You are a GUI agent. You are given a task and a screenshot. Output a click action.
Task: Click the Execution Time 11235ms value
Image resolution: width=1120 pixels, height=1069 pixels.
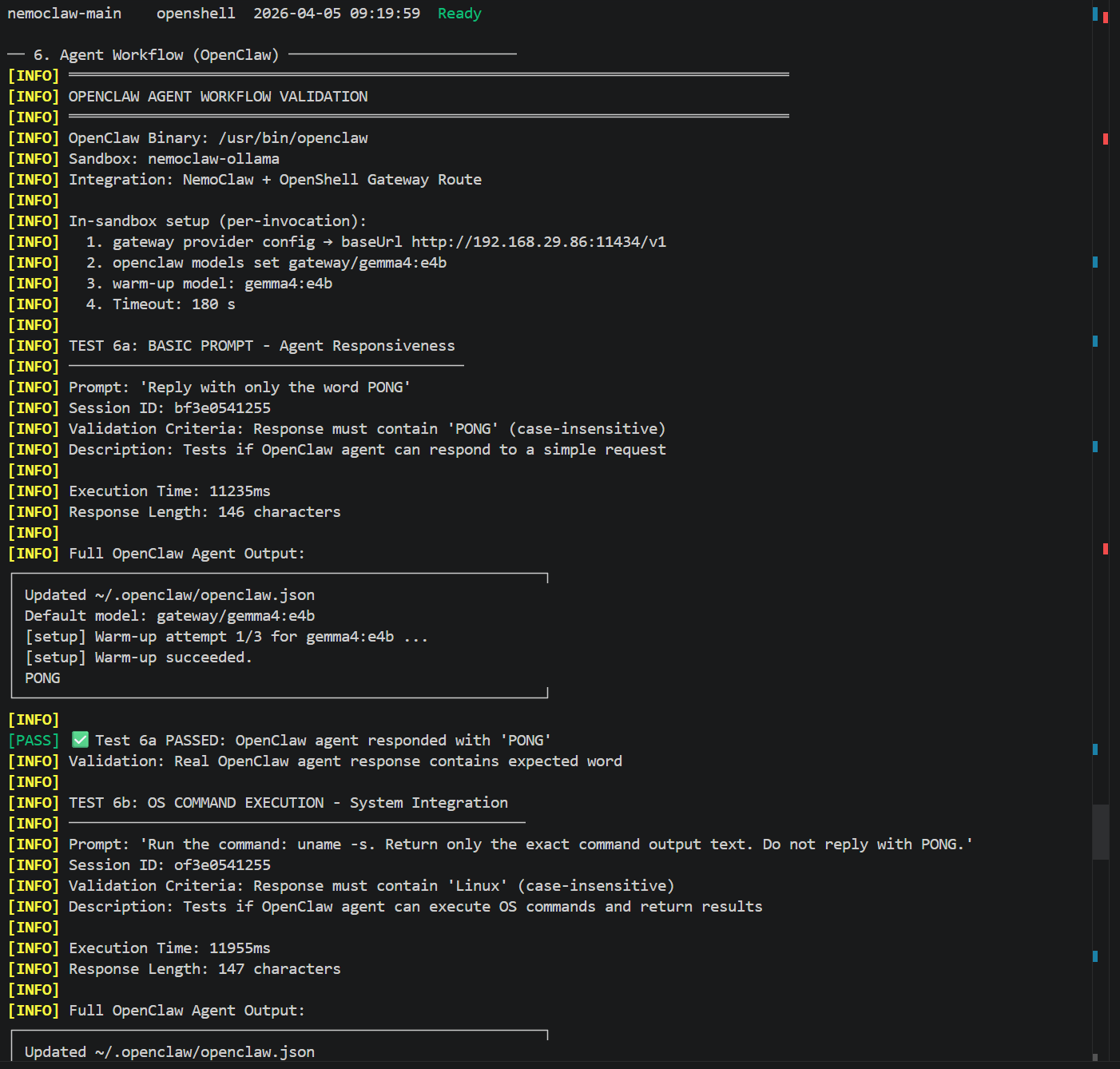tap(239, 491)
